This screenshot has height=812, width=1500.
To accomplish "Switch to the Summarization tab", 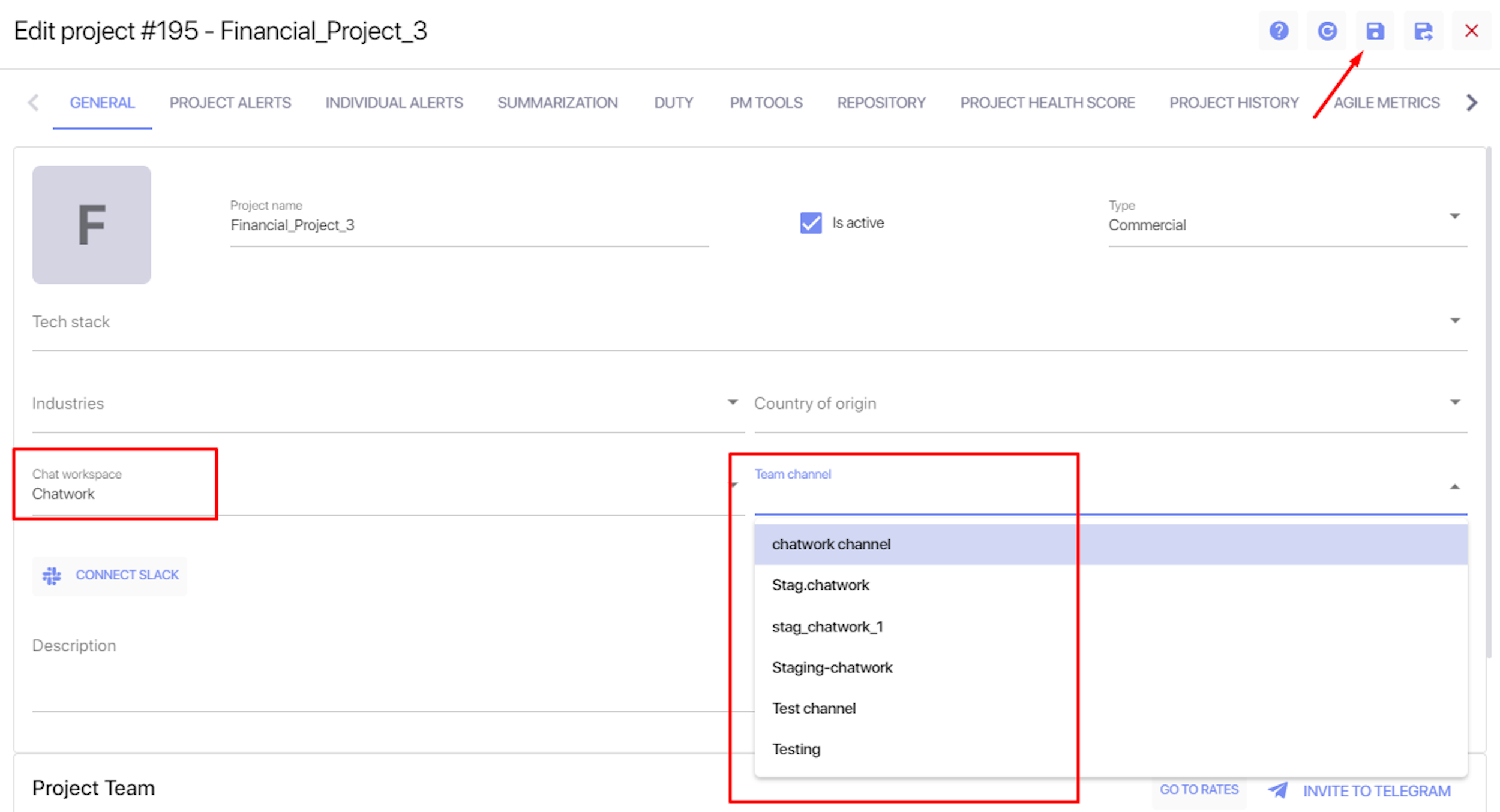I will click(x=557, y=103).
